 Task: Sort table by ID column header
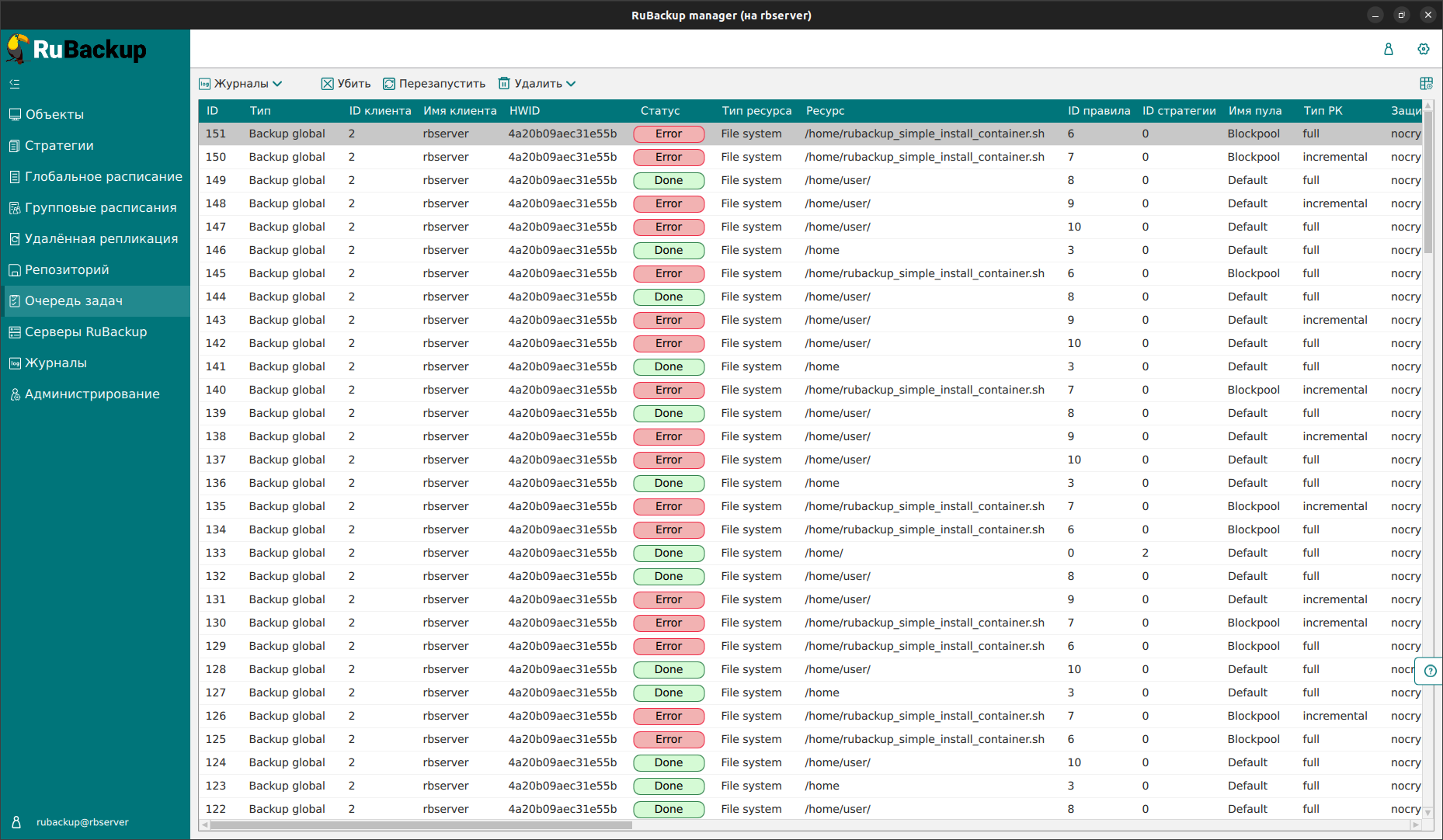213,111
